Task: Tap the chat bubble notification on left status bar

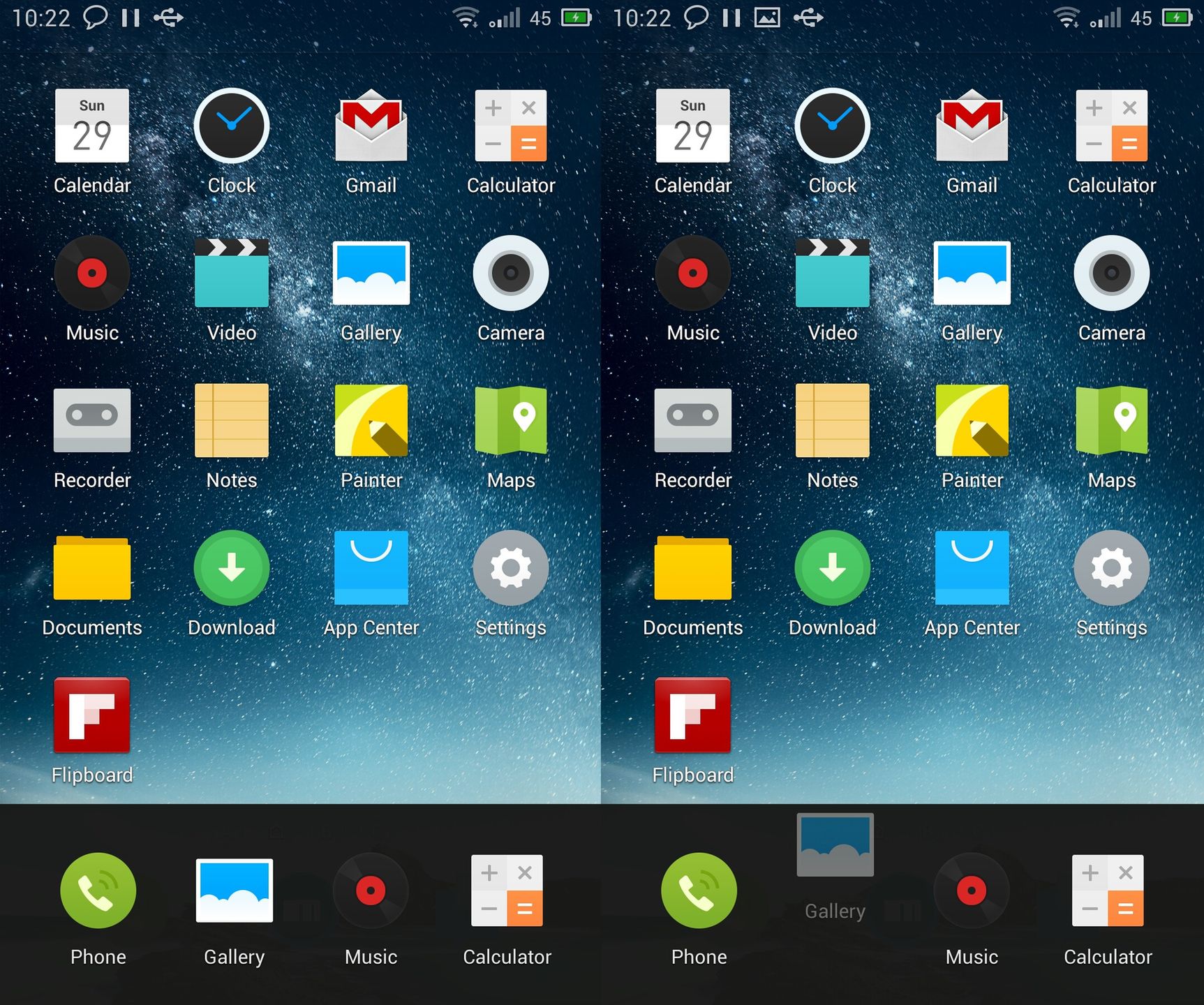Action: tap(95, 17)
